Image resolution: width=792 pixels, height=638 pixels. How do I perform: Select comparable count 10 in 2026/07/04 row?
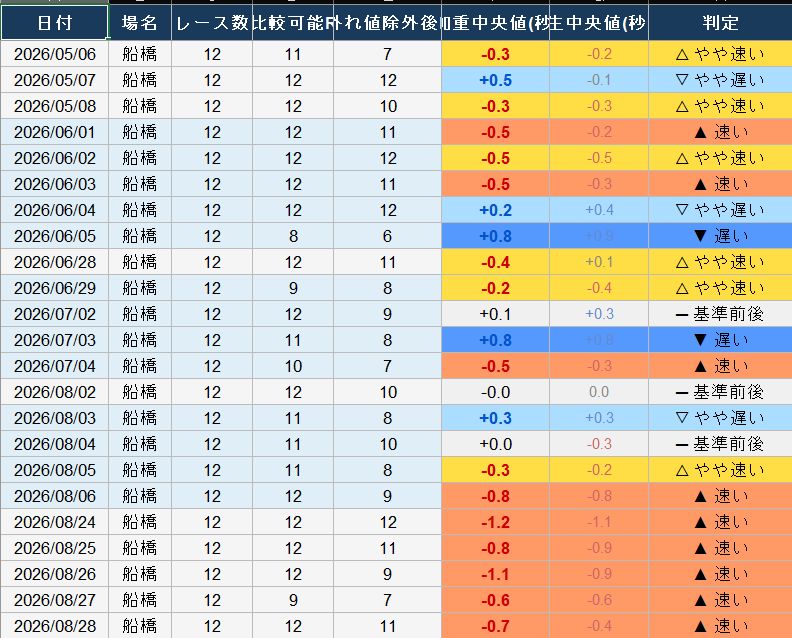(x=293, y=366)
